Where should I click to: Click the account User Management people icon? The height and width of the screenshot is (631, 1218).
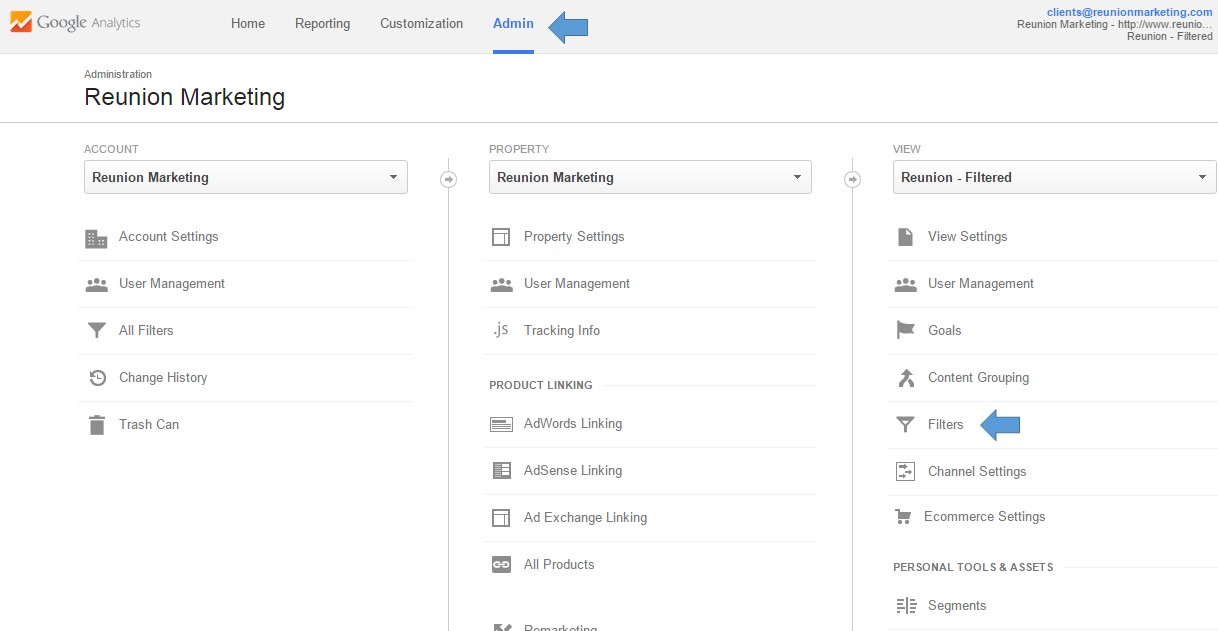tap(96, 284)
